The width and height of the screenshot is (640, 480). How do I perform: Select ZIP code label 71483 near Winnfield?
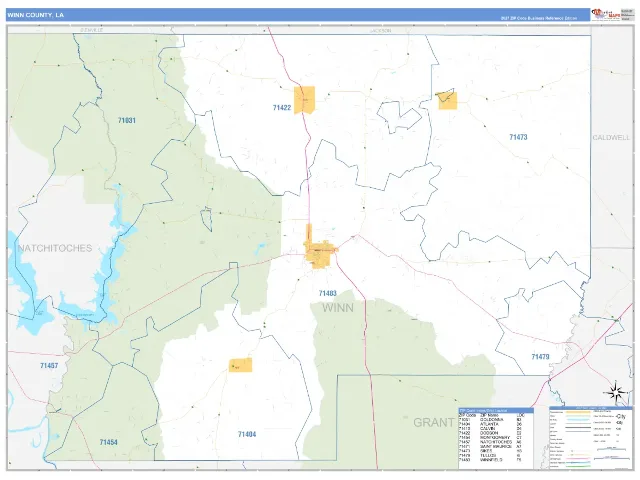(x=328, y=293)
